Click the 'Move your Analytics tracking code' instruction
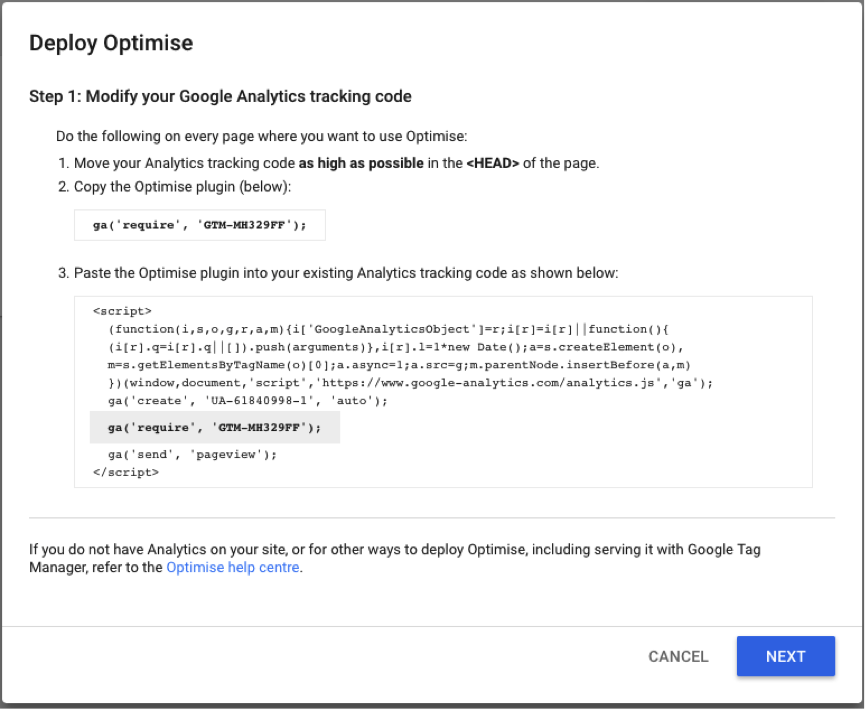Viewport: 865px width, 709px height. pyautogui.click(x=337, y=163)
